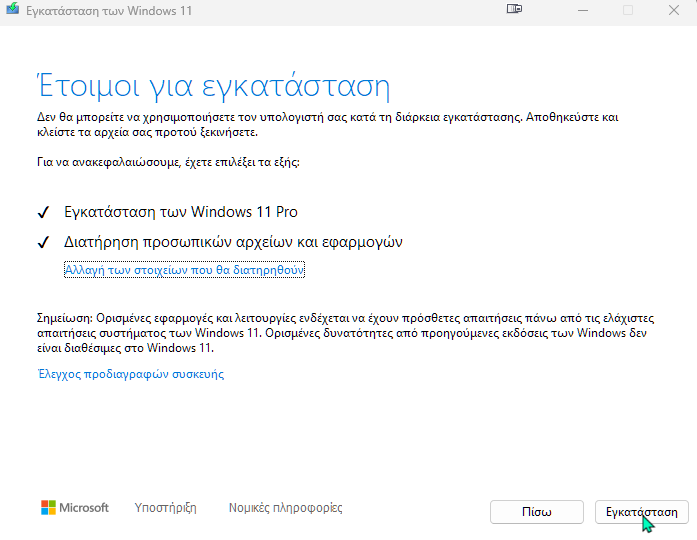The width and height of the screenshot is (697, 540).
Task: Click the checkmark beside Εγκατάσταση των Windows 11 Pro
Action: coord(43,212)
